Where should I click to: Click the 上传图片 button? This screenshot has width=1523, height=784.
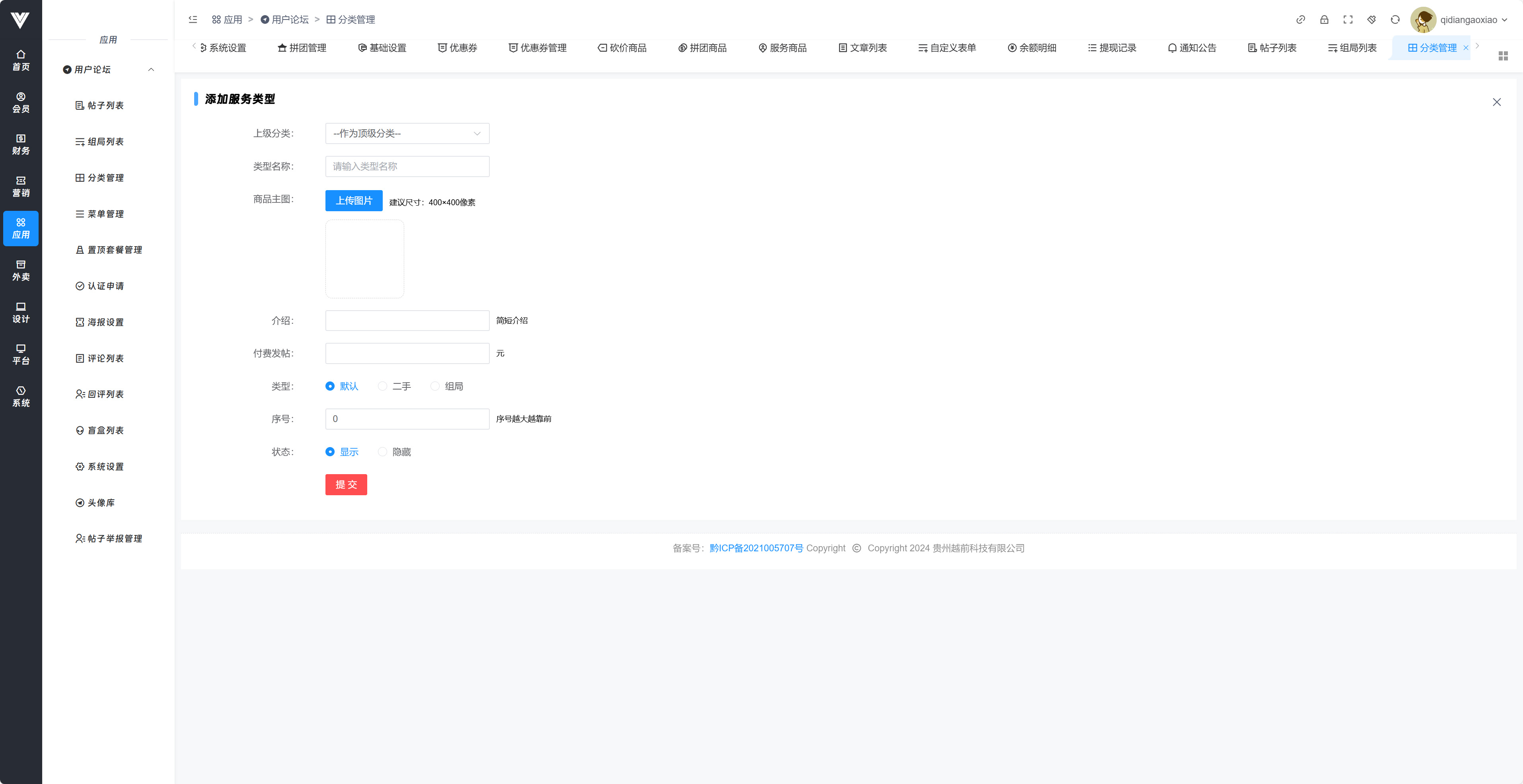click(x=354, y=200)
